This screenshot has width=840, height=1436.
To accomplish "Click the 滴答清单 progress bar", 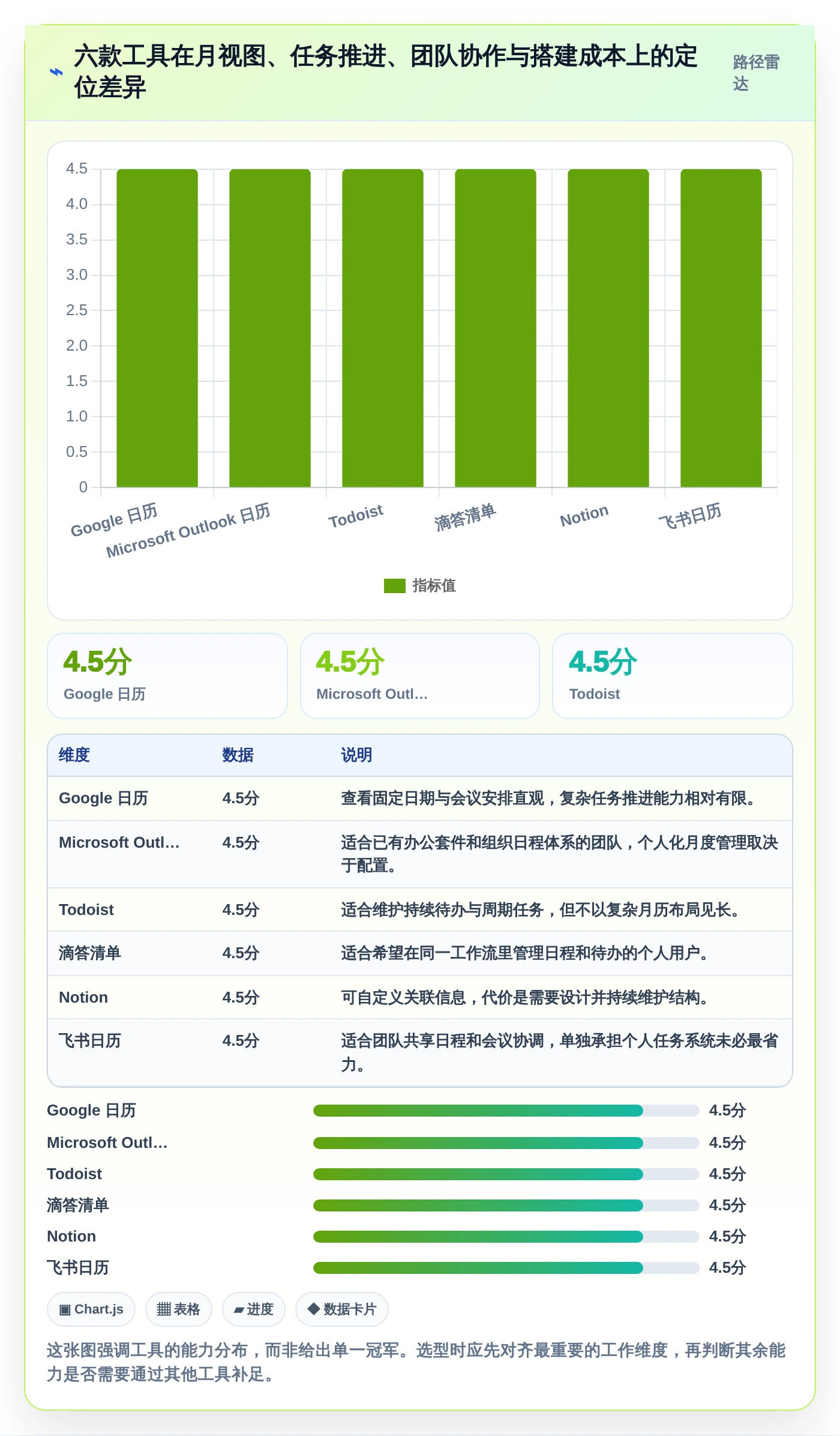I will [506, 1205].
